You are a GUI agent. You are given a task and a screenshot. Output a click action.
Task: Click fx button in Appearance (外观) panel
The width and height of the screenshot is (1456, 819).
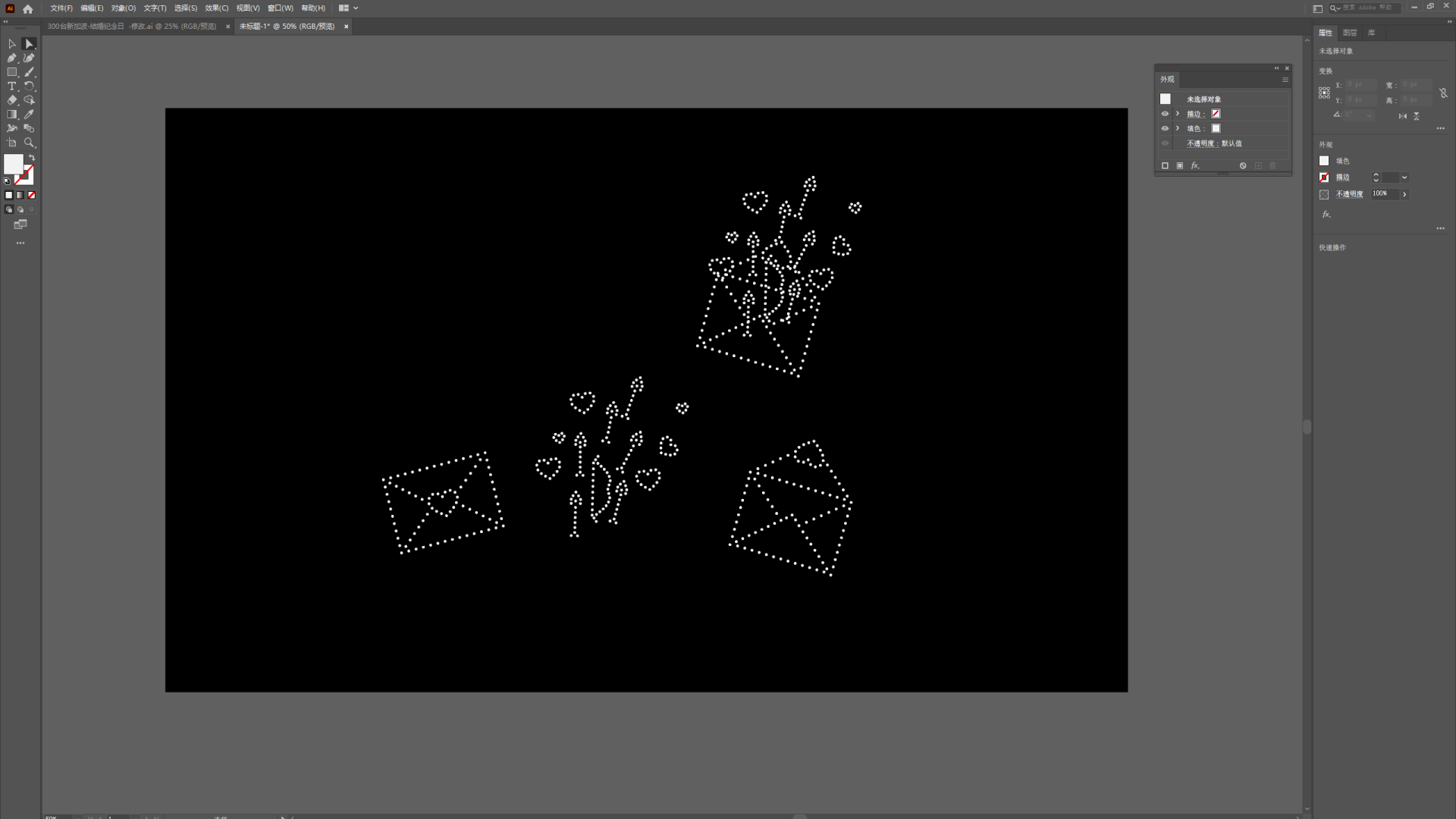1195,165
